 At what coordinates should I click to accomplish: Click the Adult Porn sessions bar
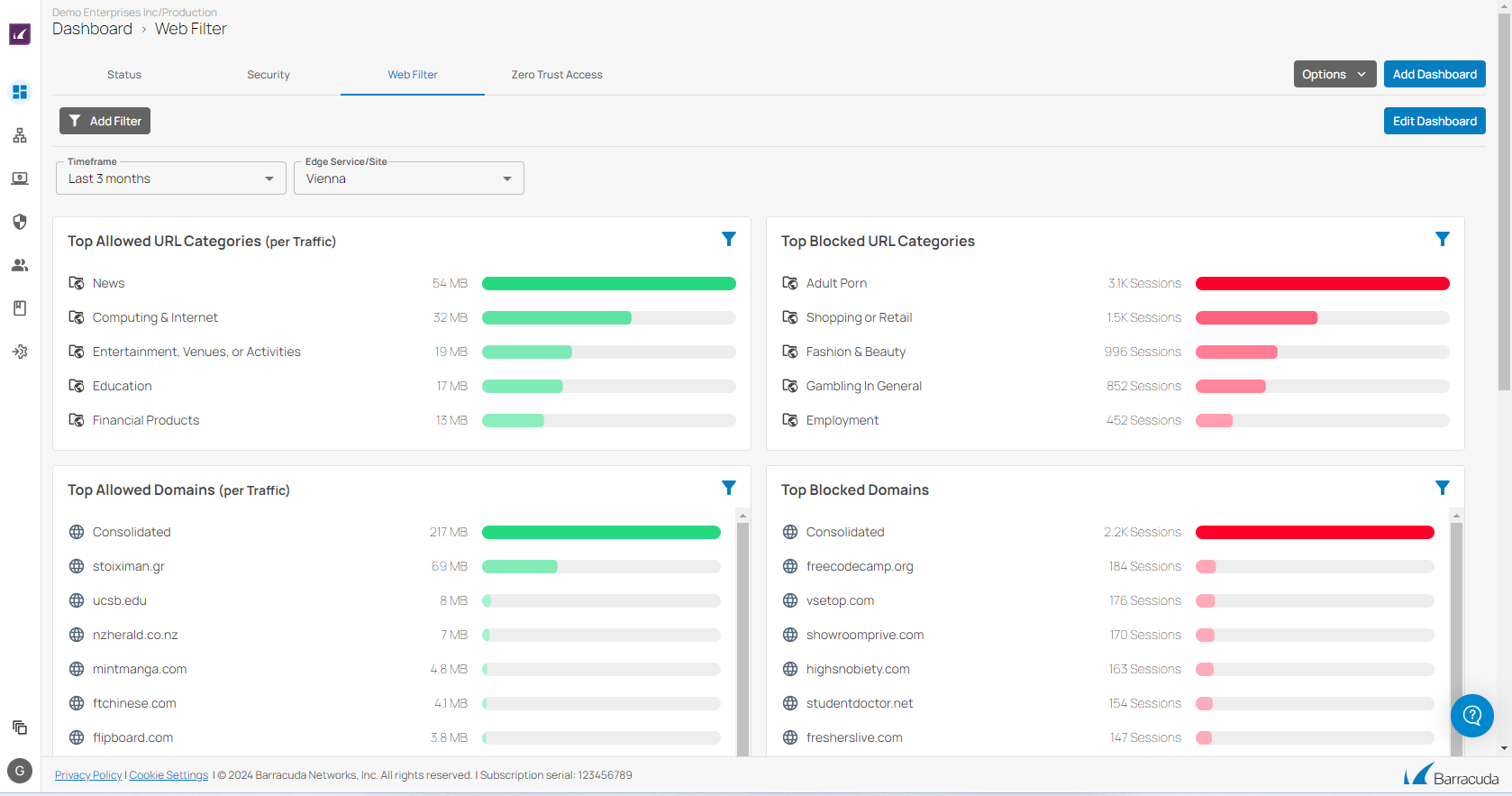click(1323, 283)
